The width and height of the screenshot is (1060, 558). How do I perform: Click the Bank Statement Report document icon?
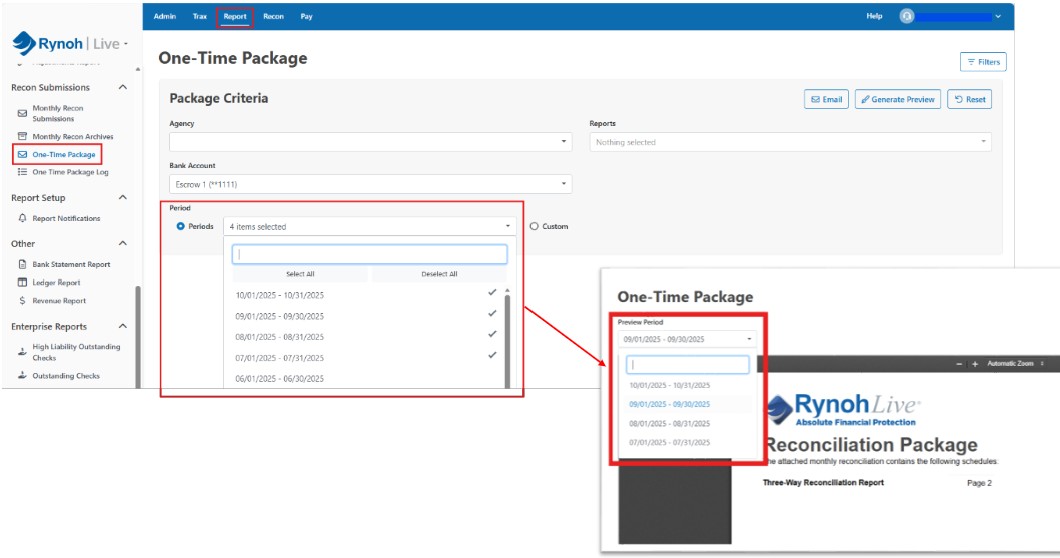(x=22, y=264)
